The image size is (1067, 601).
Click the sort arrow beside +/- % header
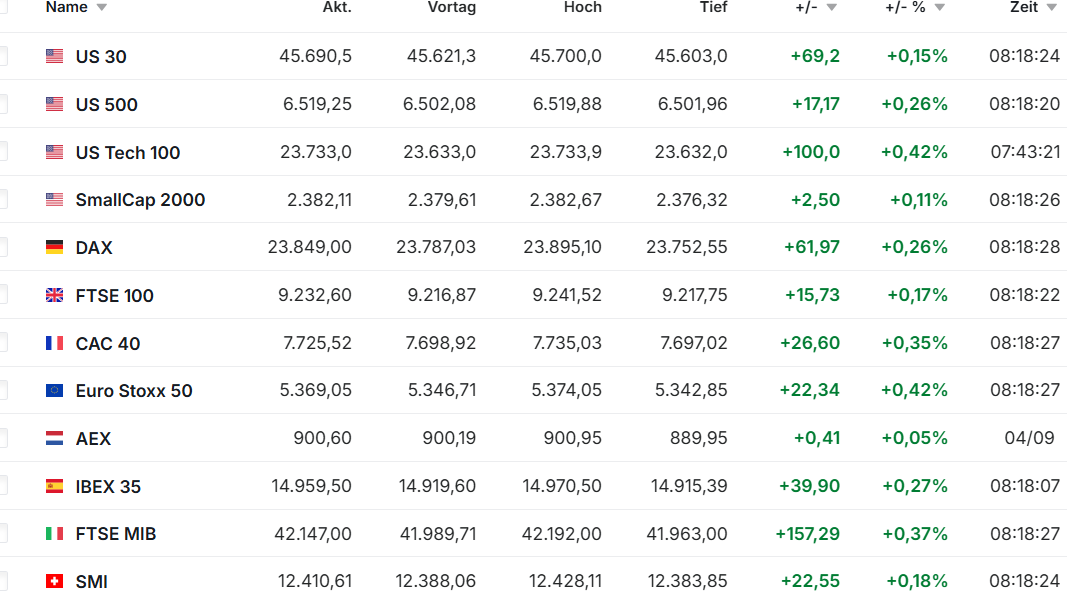[x=939, y=8]
